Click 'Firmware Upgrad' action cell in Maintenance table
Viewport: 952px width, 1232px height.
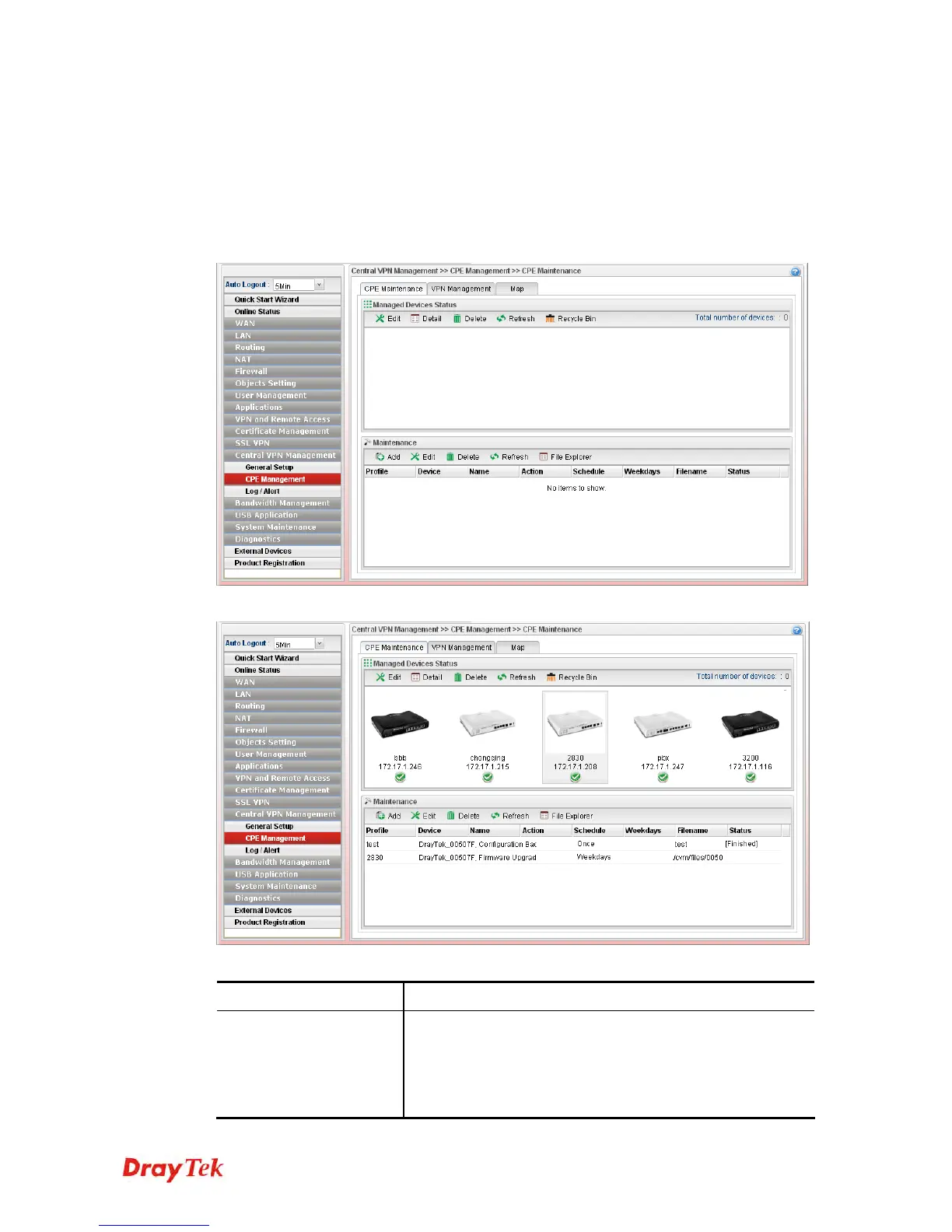(x=507, y=857)
